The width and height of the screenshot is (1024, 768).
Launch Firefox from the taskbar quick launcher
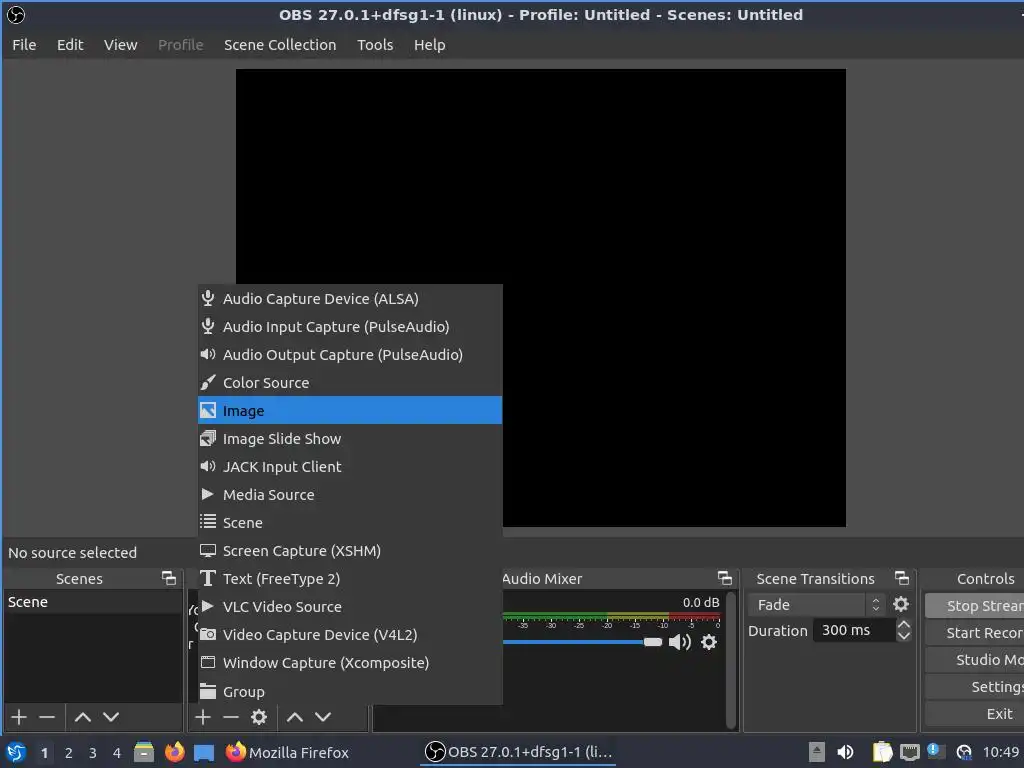point(174,752)
